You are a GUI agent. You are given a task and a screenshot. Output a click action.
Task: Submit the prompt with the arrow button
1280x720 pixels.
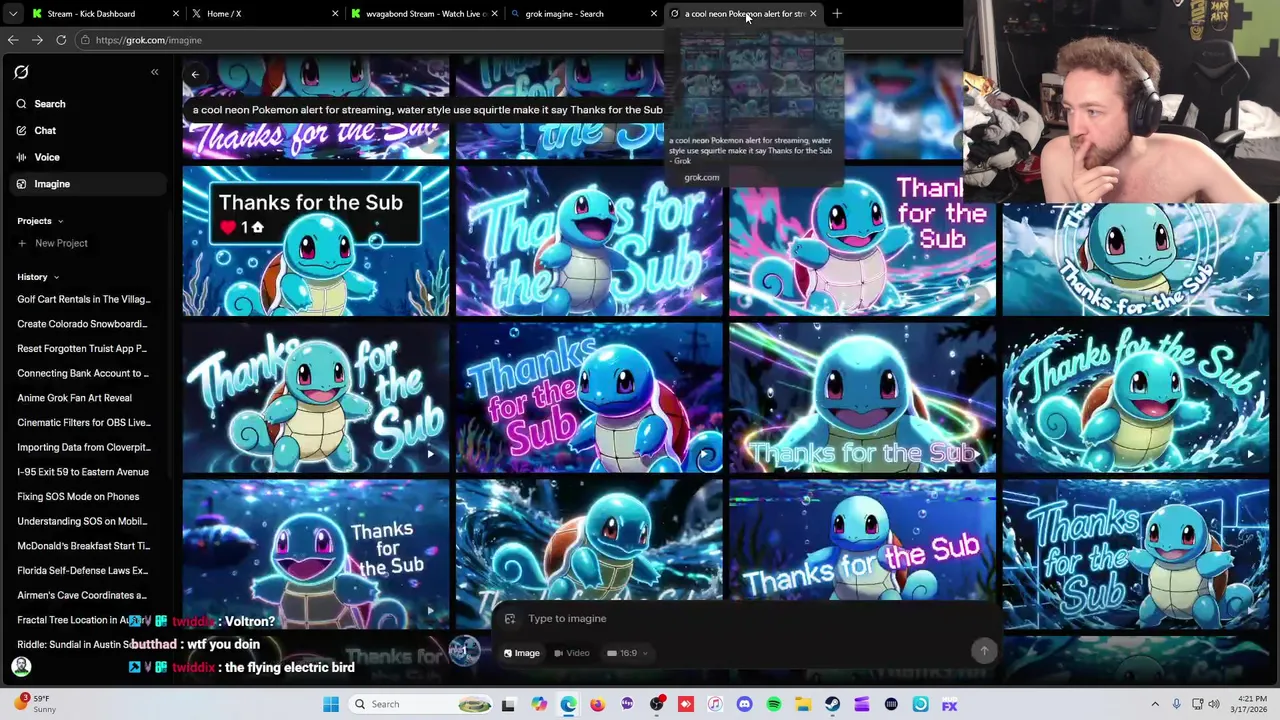[x=984, y=651]
